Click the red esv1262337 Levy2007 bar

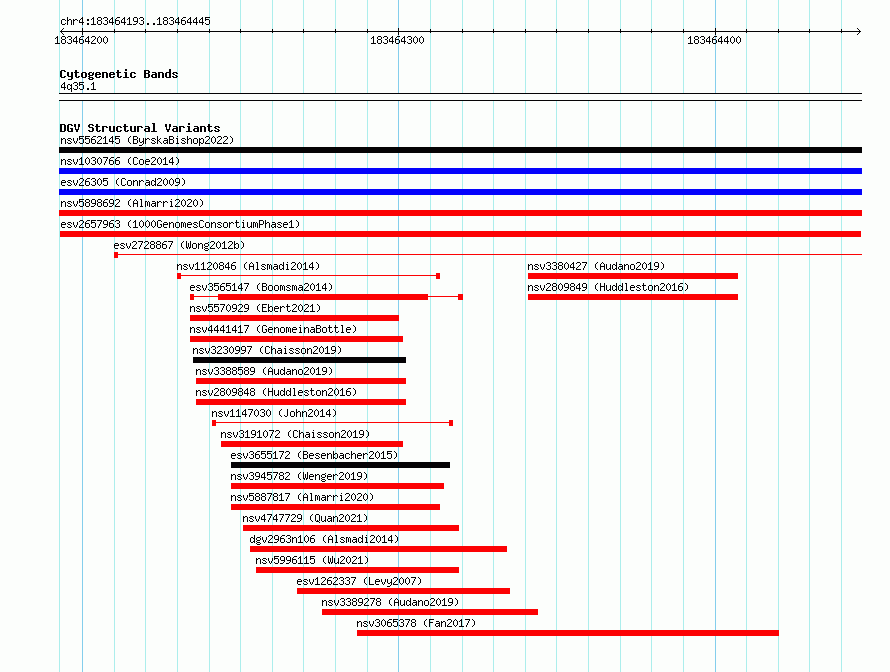pyautogui.click(x=404, y=591)
